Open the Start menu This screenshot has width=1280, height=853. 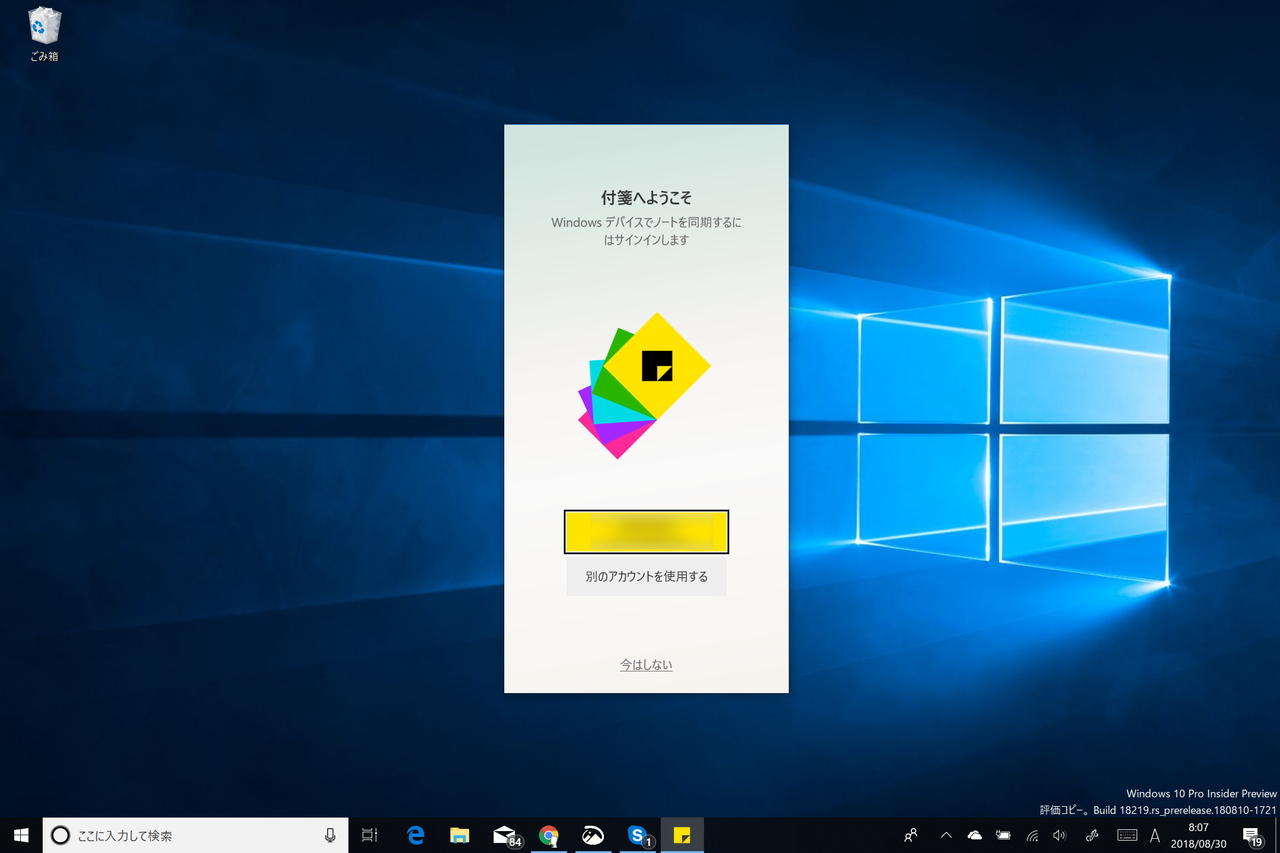pyautogui.click(x=21, y=835)
